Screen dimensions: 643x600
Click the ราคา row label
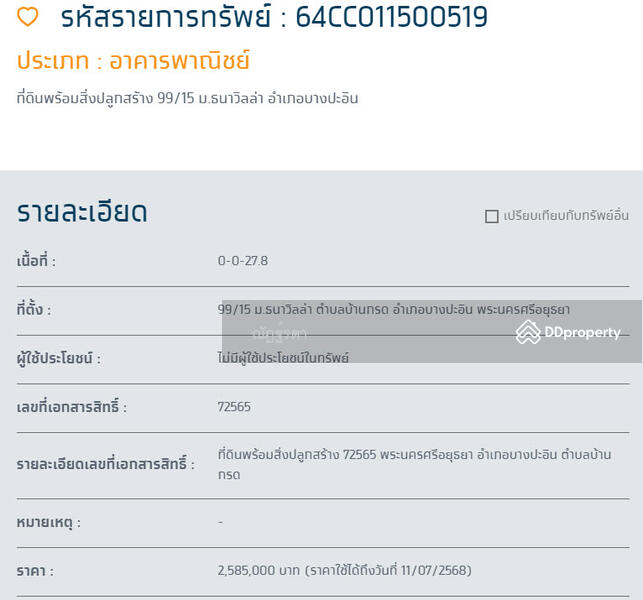[x=35, y=571]
